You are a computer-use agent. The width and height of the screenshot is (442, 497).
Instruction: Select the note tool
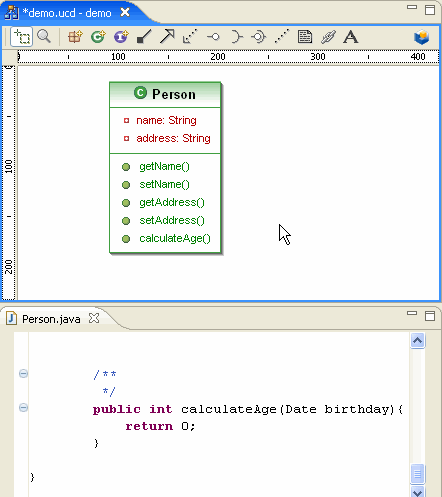(305, 37)
